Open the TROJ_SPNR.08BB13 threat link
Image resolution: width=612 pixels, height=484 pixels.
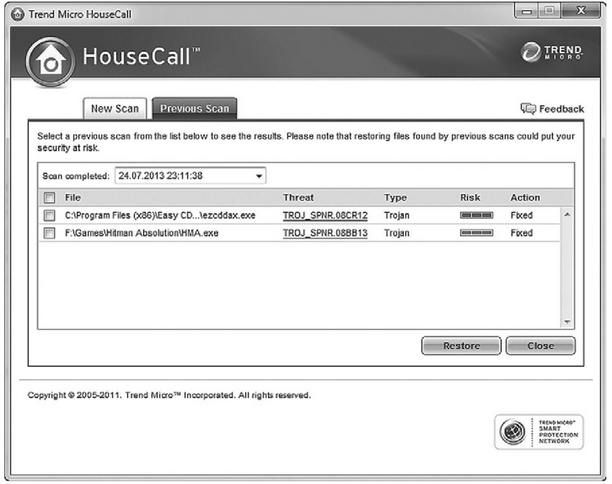(325, 233)
